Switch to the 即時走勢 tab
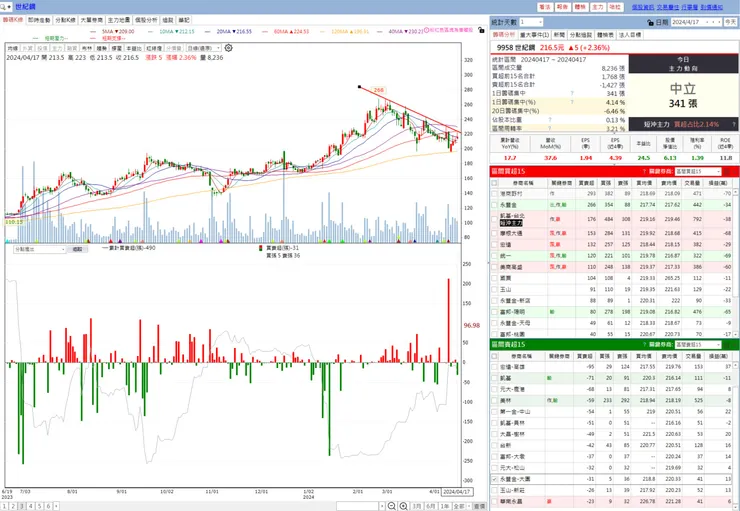 pos(39,20)
